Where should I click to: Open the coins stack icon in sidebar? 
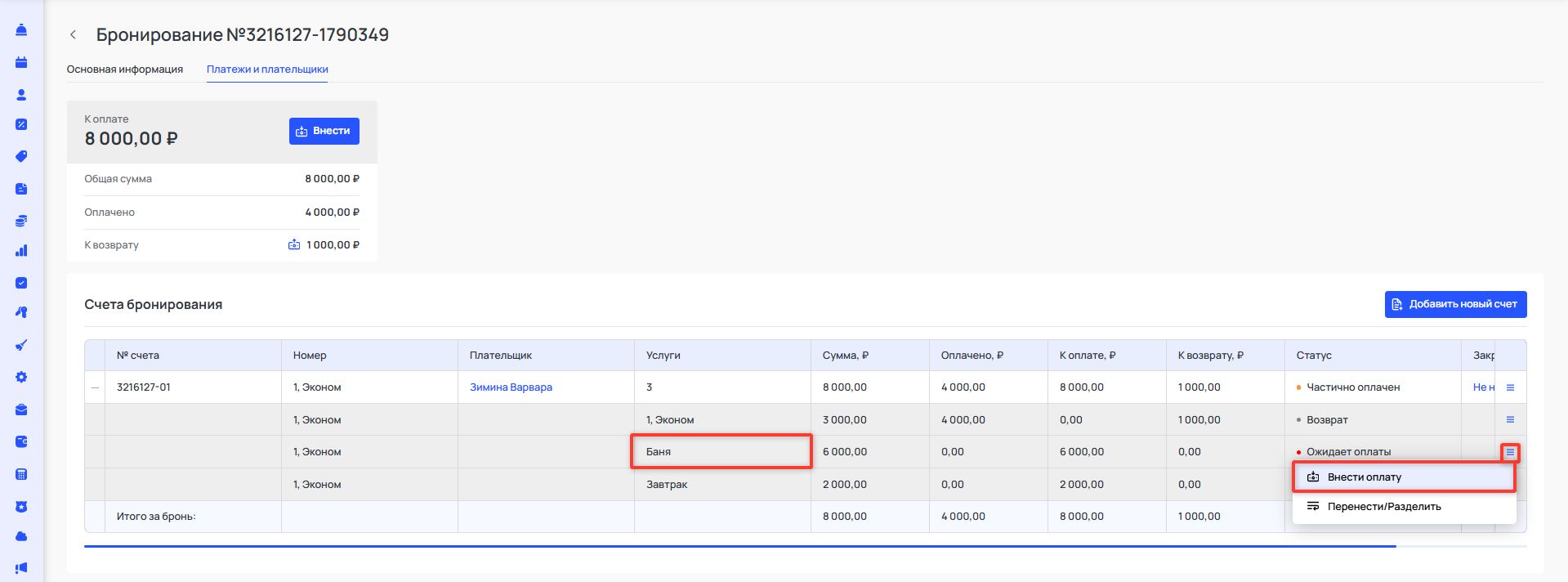[x=21, y=221]
